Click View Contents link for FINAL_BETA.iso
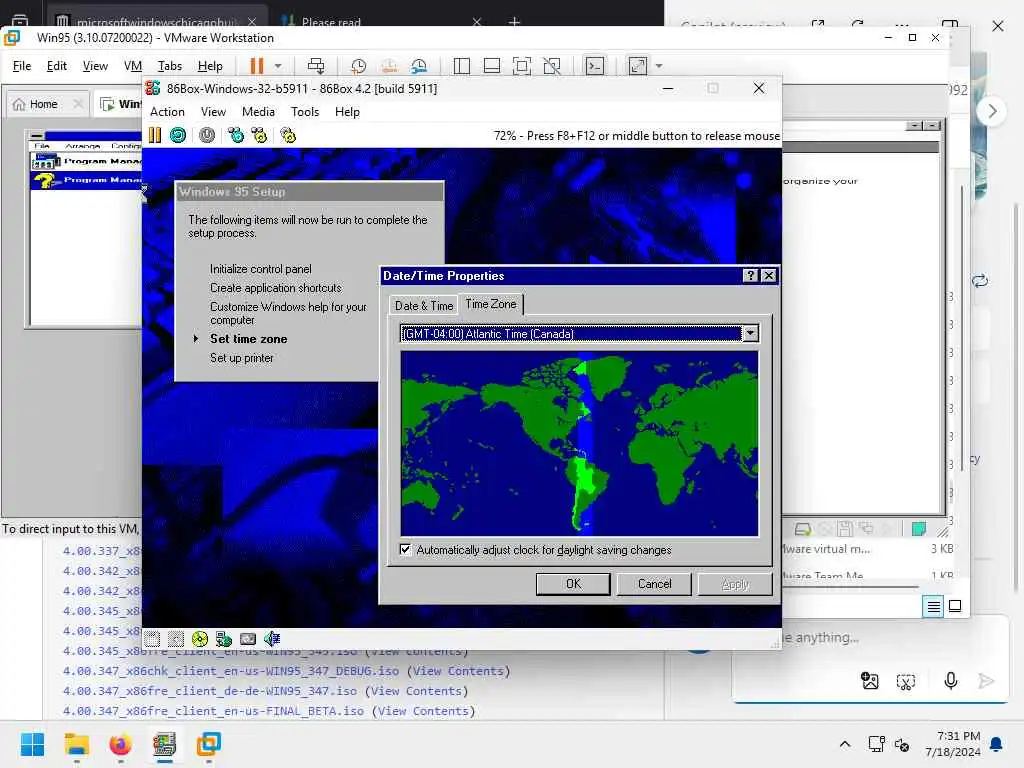The height and width of the screenshot is (768, 1024). coord(423,711)
